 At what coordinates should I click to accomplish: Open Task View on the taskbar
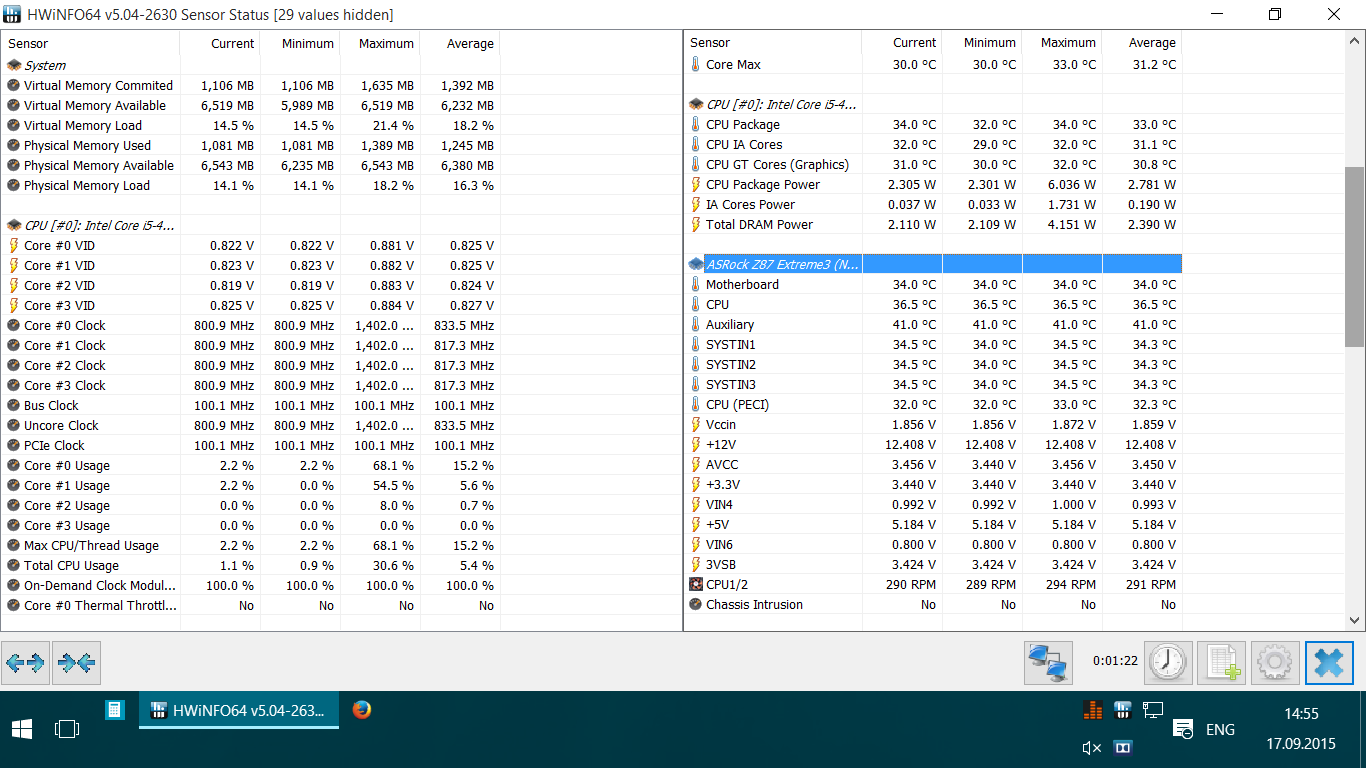(67, 729)
